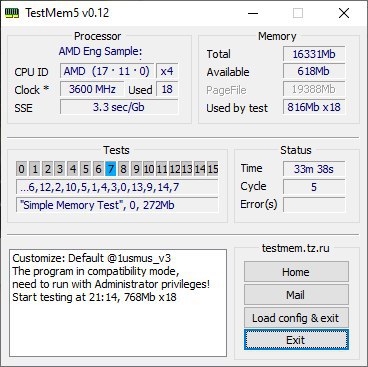The height and width of the screenshot is (367, 368).
Task: Click the Exit button
Action: [x=296, y=340]
